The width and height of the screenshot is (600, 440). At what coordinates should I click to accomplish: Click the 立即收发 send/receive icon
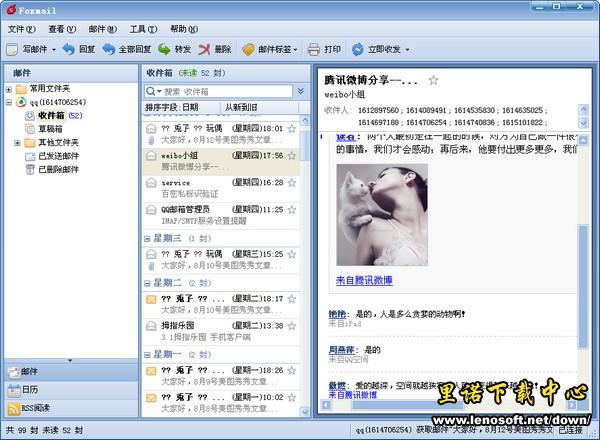click(x=358, y=49)
